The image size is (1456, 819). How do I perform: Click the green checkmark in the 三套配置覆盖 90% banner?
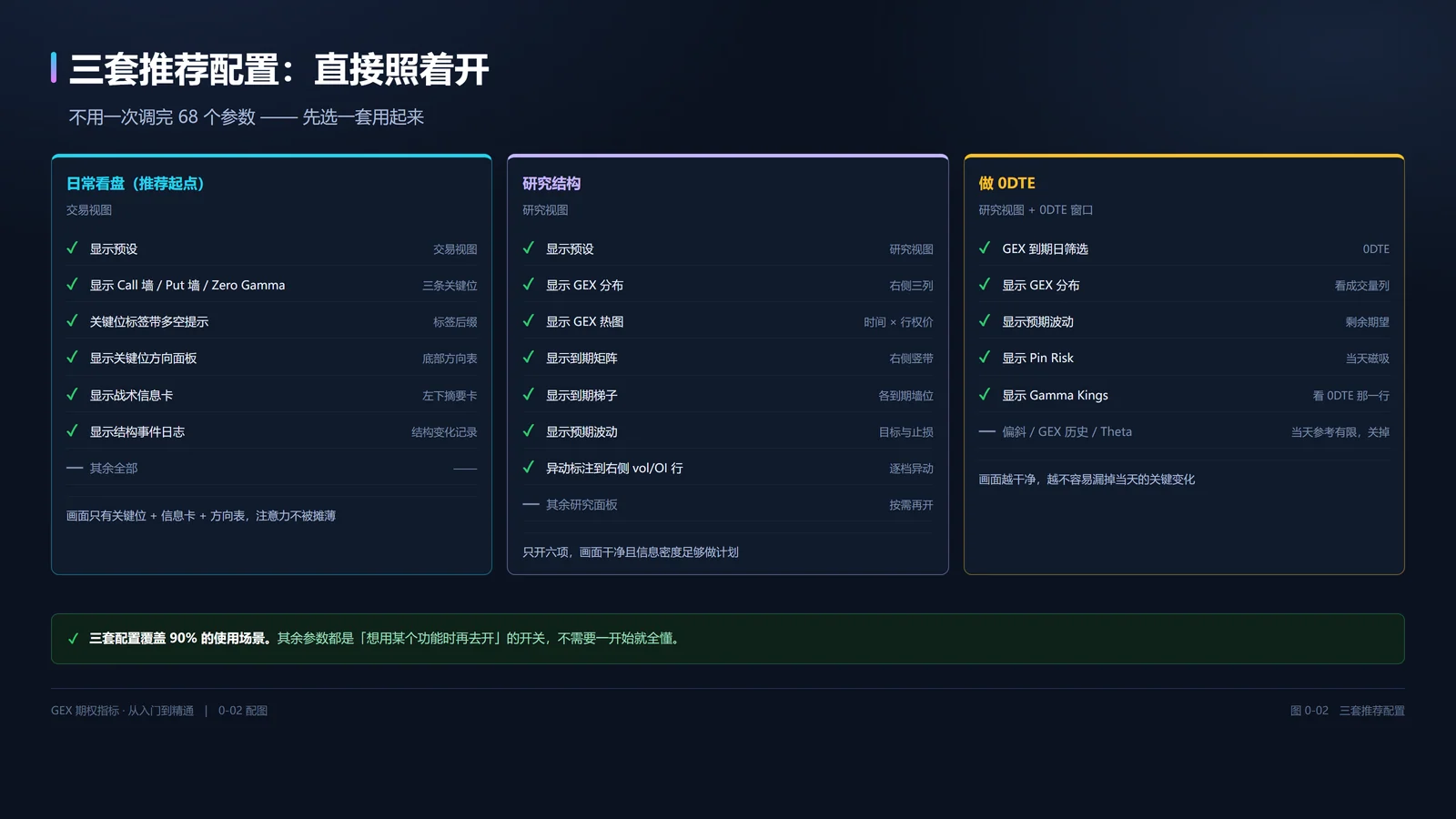point(74,639)
